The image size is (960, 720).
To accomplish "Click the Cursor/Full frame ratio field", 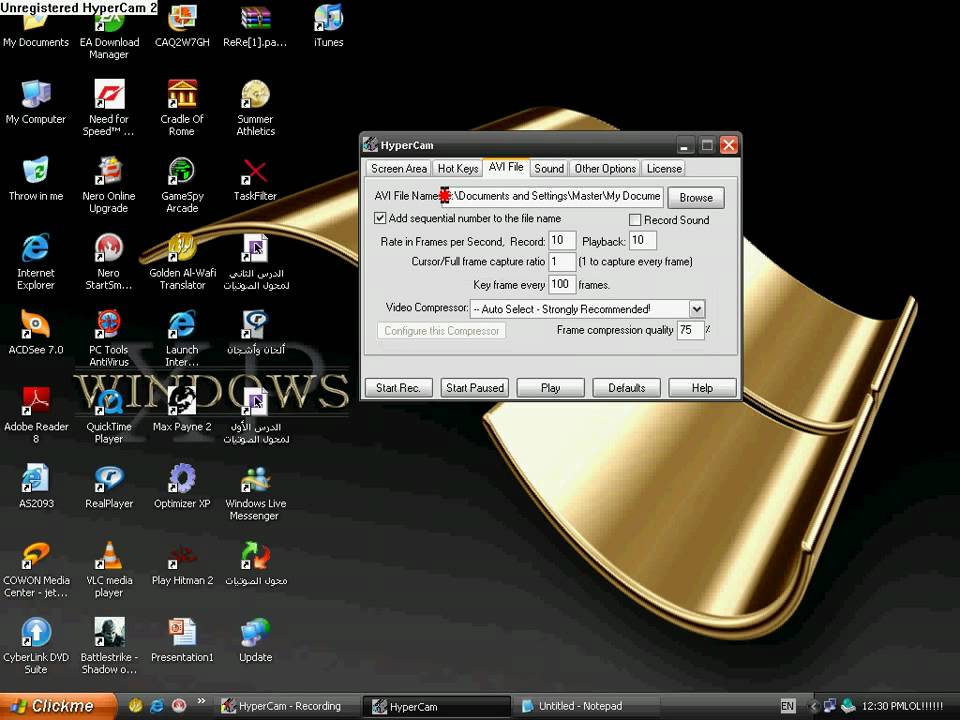I will (561, 261).
